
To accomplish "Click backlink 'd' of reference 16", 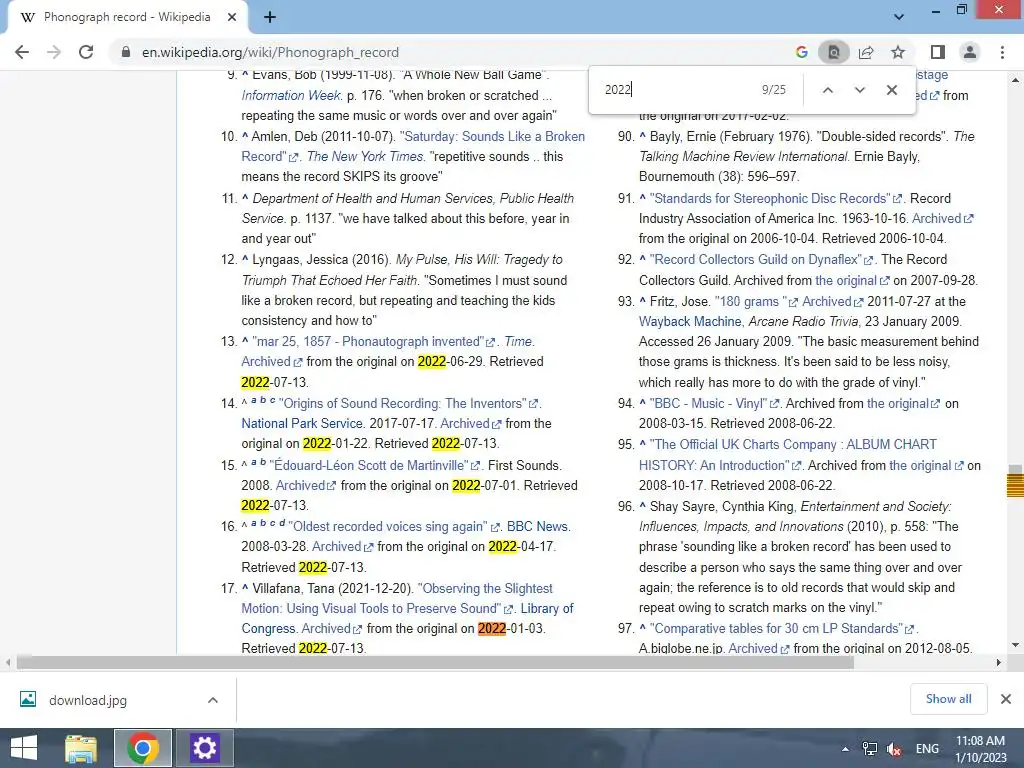I will point(282,522).
